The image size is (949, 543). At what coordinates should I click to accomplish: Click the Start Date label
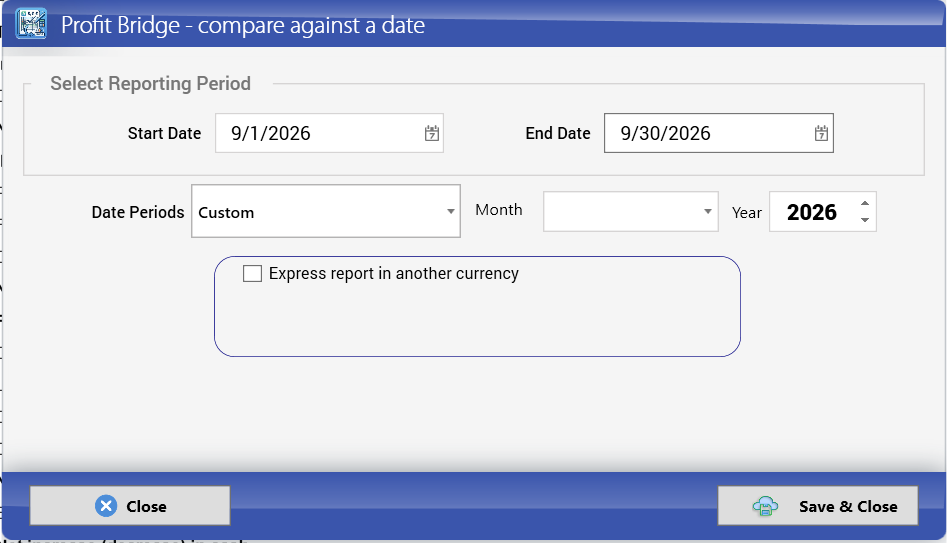[164, 133]
